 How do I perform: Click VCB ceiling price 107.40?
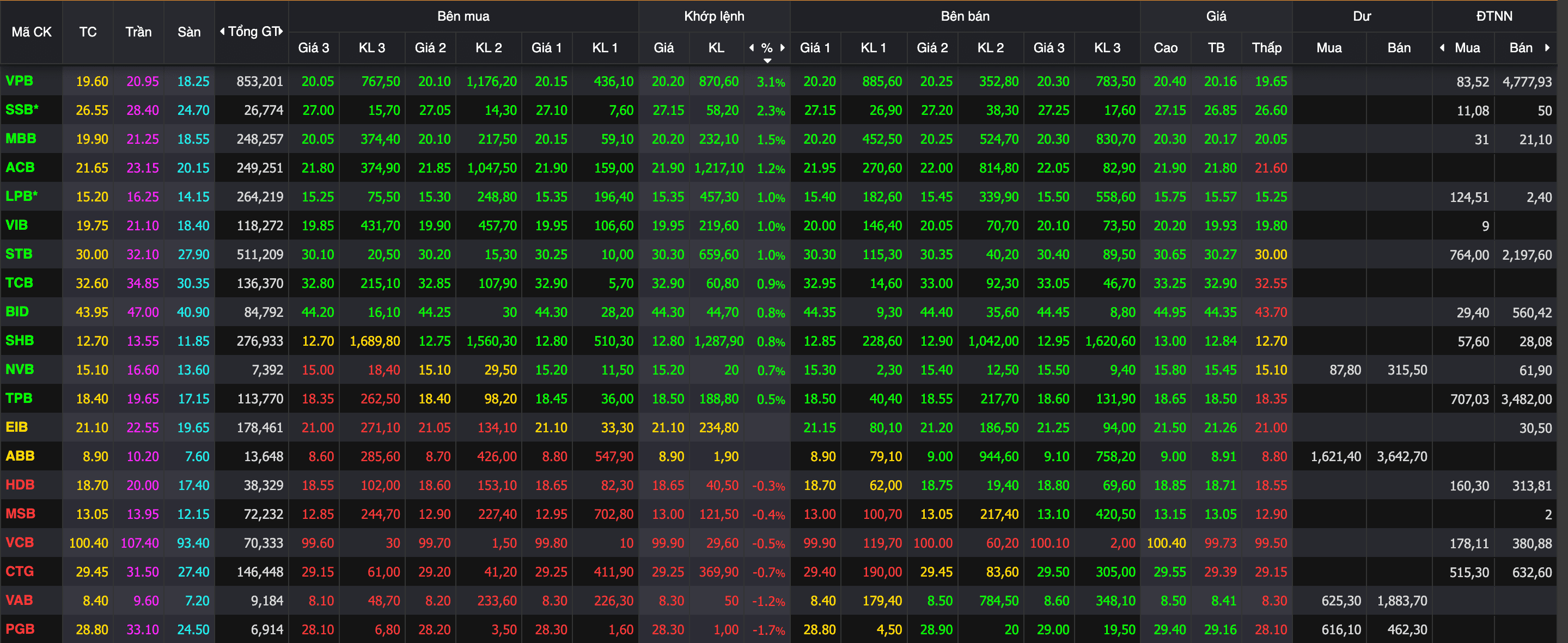[139, 543]
